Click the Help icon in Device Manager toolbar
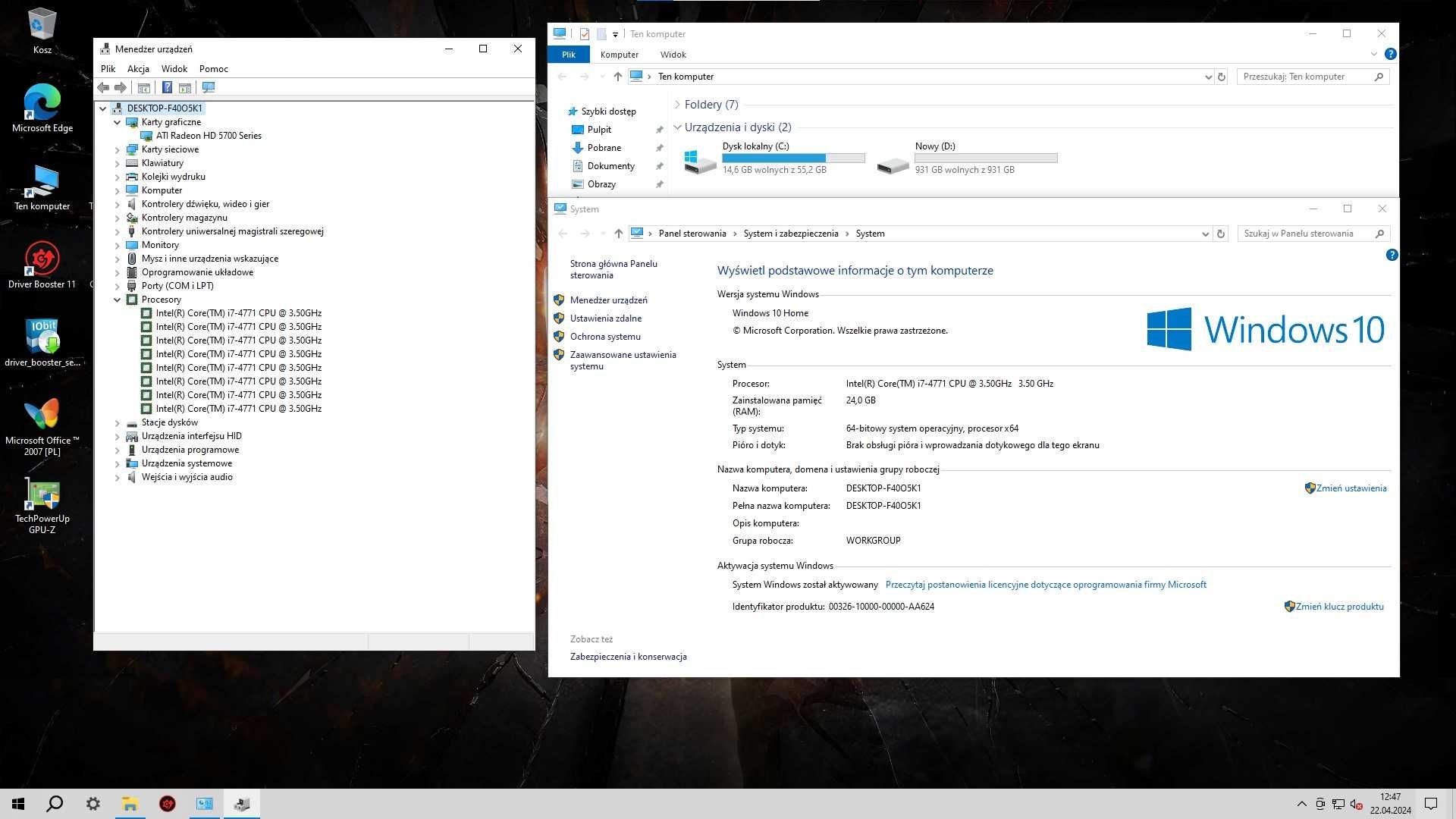 point(167,87)
